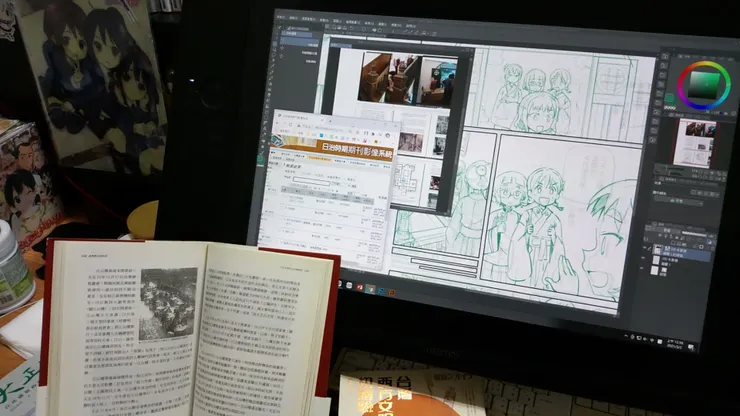Click the orange highlighted navigation tab on the website

pos(320,159)
